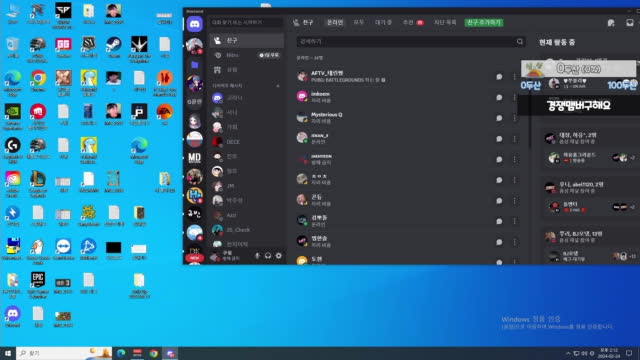
Task: Open Nitro item in DM sidebar
Action: tap(247, 55)
